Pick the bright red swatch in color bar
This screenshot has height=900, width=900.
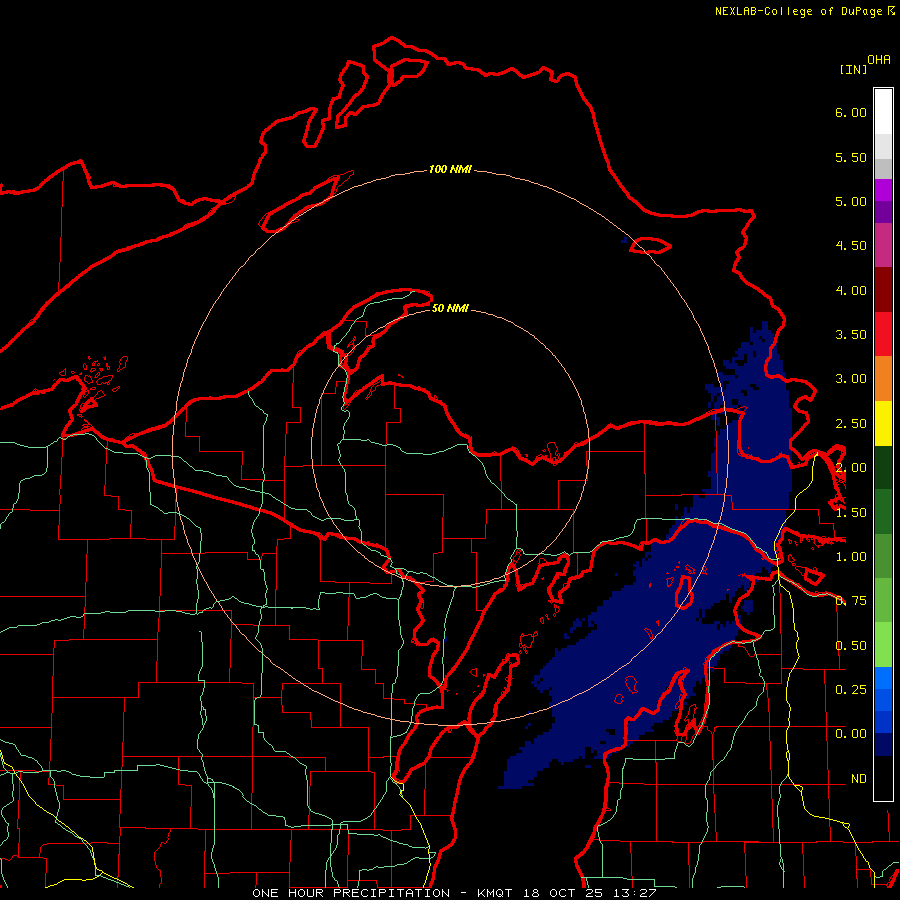click(883, 334)
